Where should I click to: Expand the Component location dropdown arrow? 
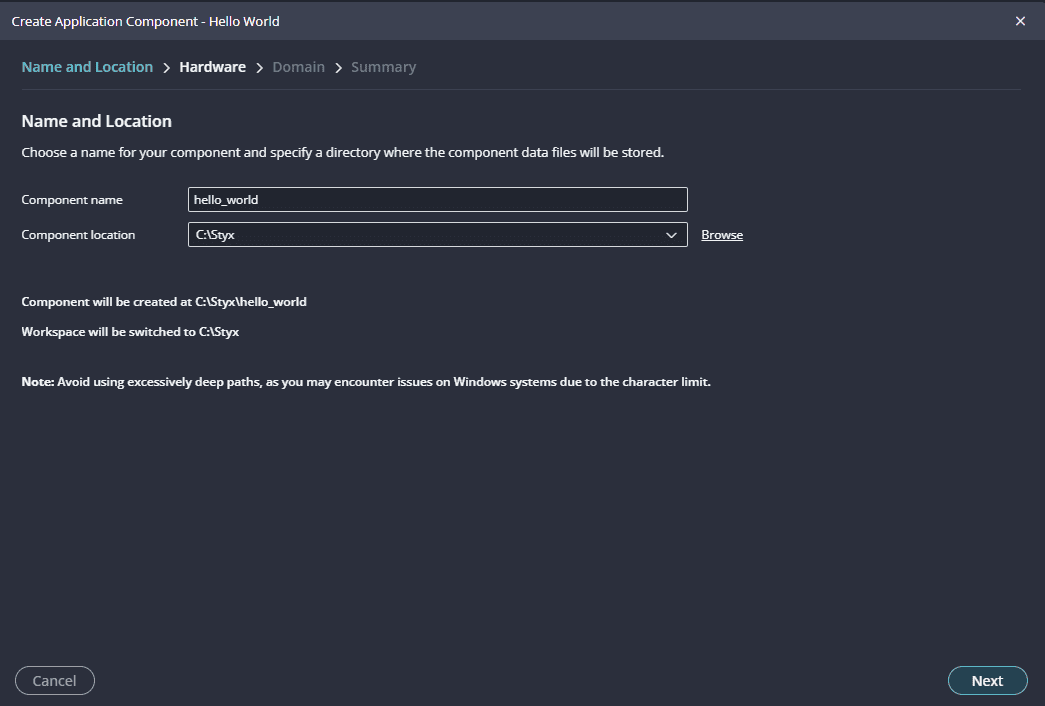(x=671, y=235)
